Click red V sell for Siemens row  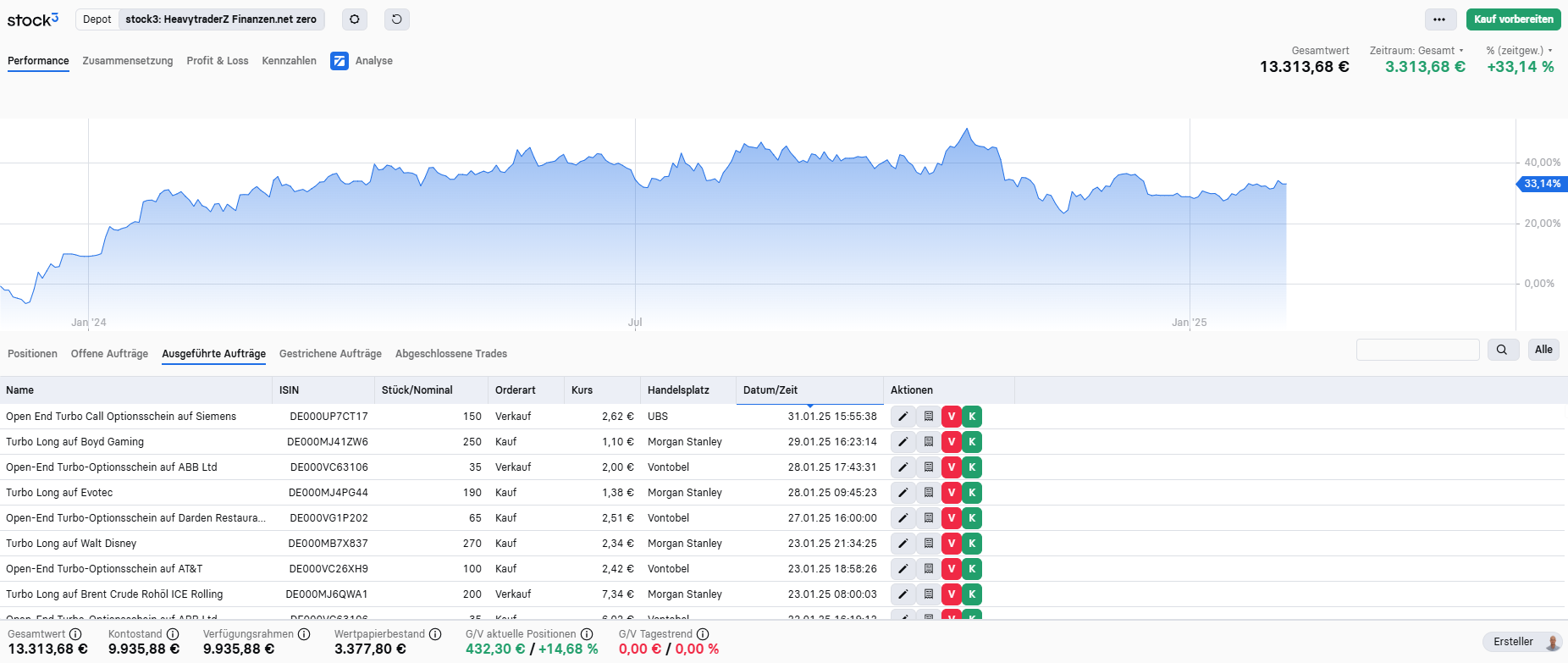click(x=952, y=417)
